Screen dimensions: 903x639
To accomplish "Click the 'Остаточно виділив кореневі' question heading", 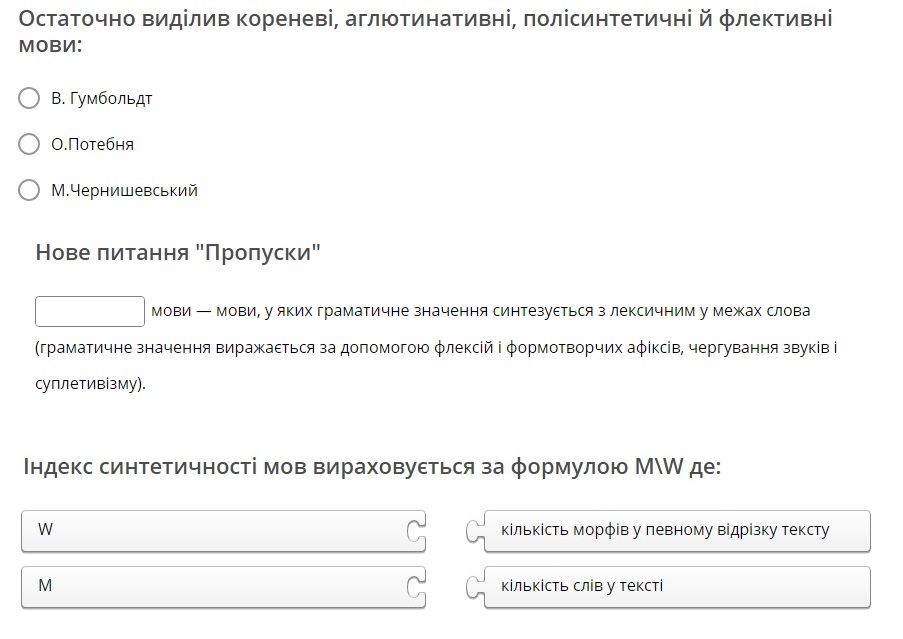I will click(425, 31).
